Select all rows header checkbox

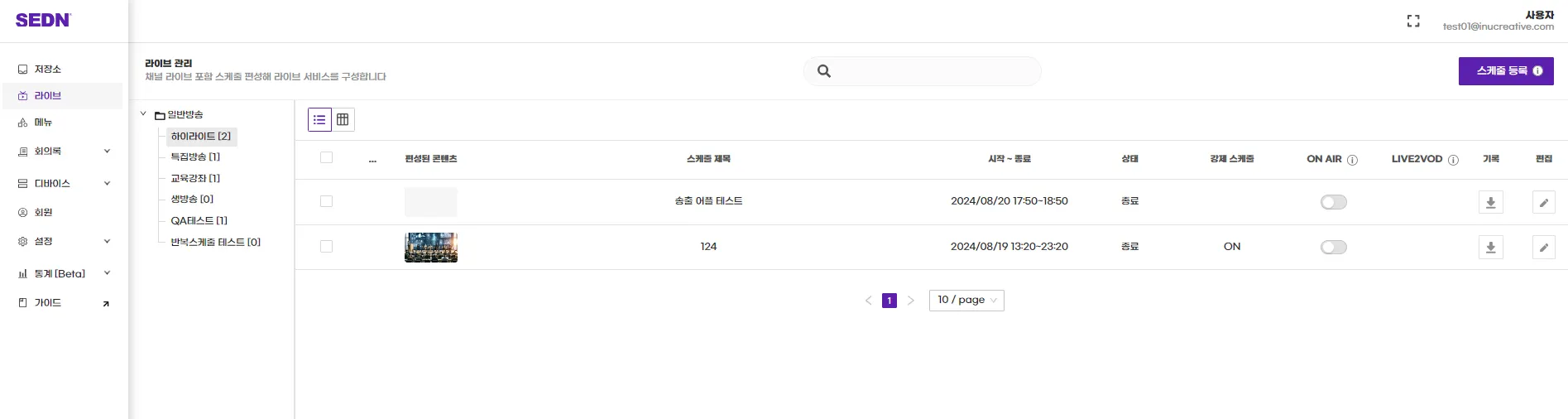coord(326,158)
